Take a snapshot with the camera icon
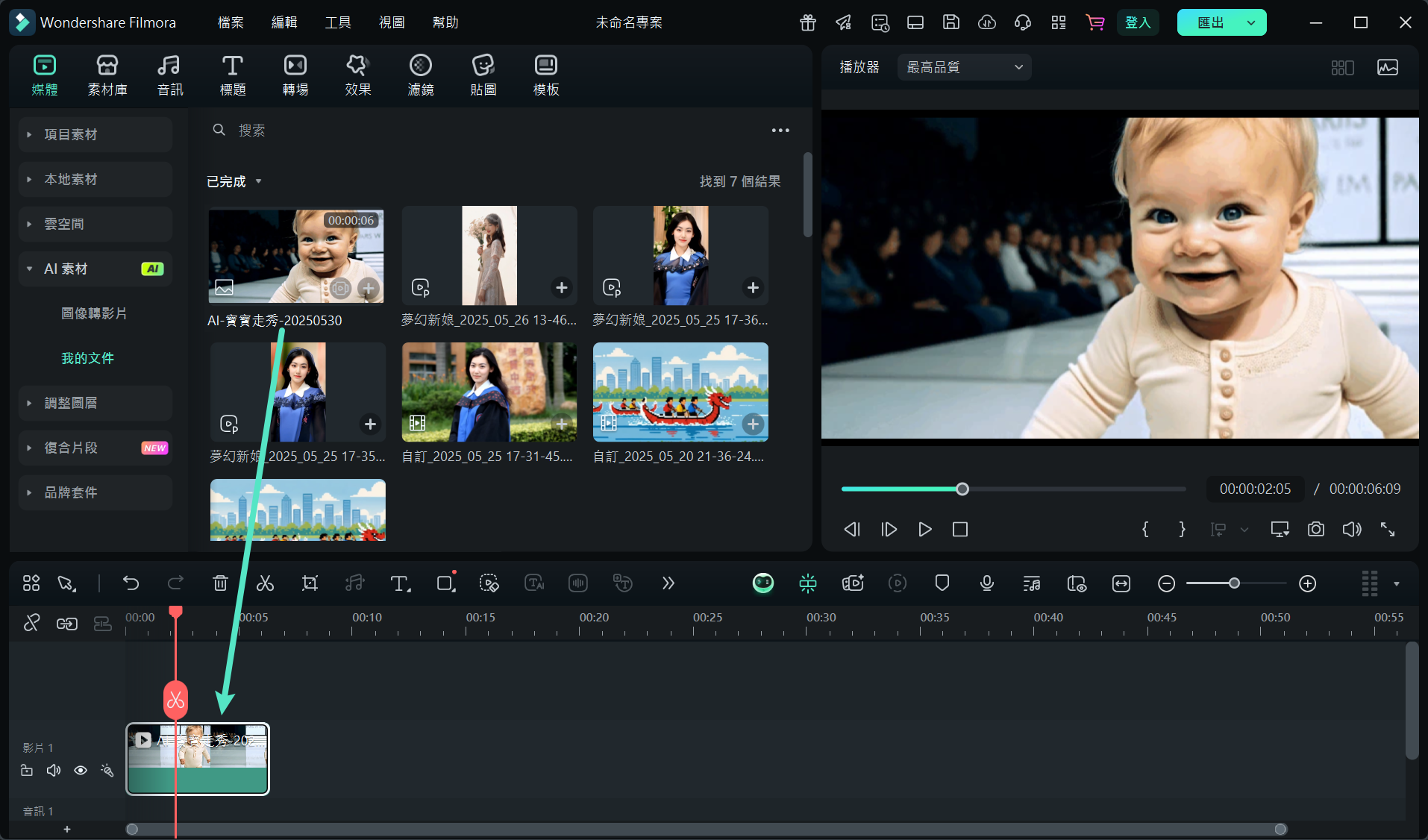 pyautogui.click(x=1316, y=529)
